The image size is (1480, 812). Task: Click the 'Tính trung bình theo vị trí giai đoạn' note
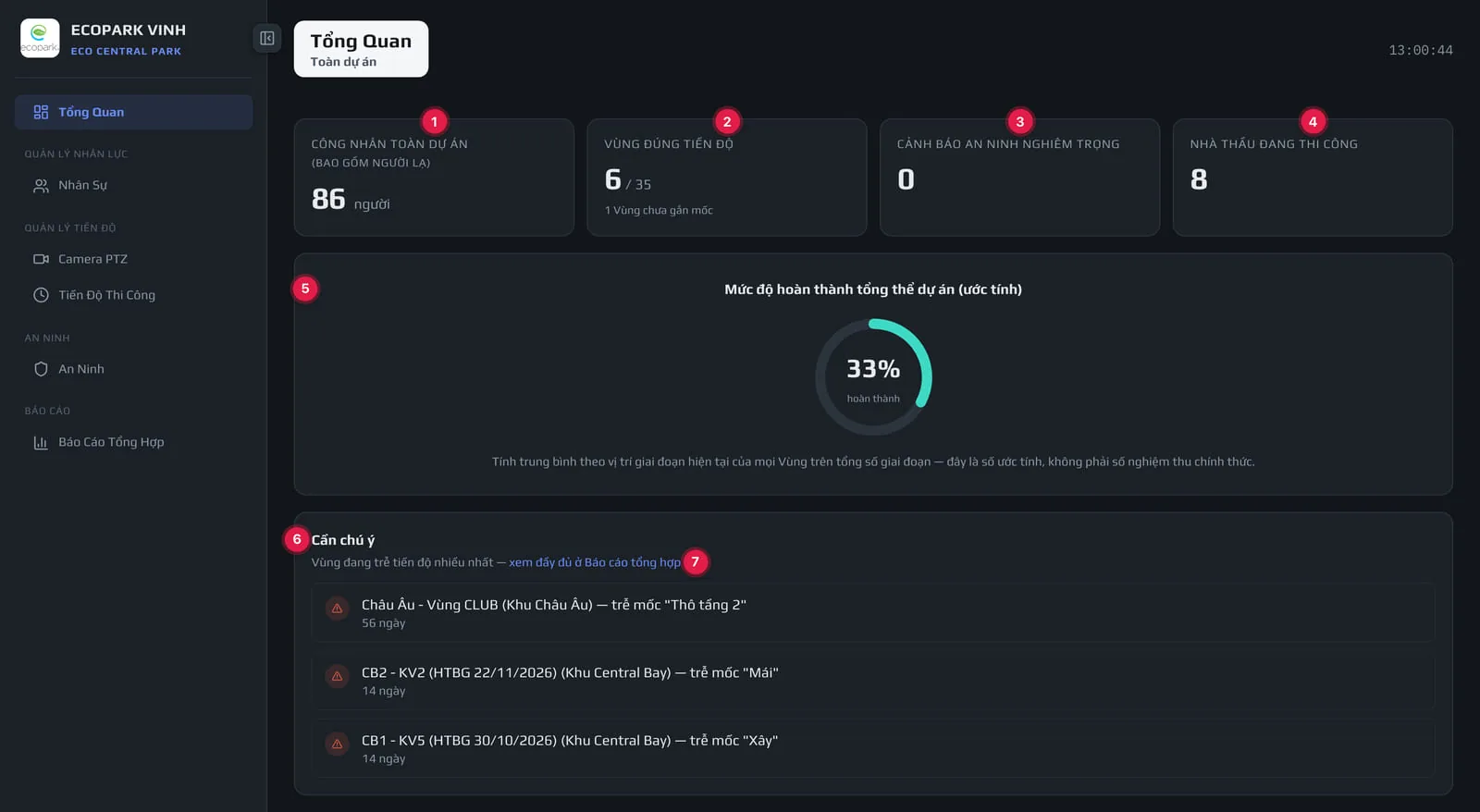[873, 461]
